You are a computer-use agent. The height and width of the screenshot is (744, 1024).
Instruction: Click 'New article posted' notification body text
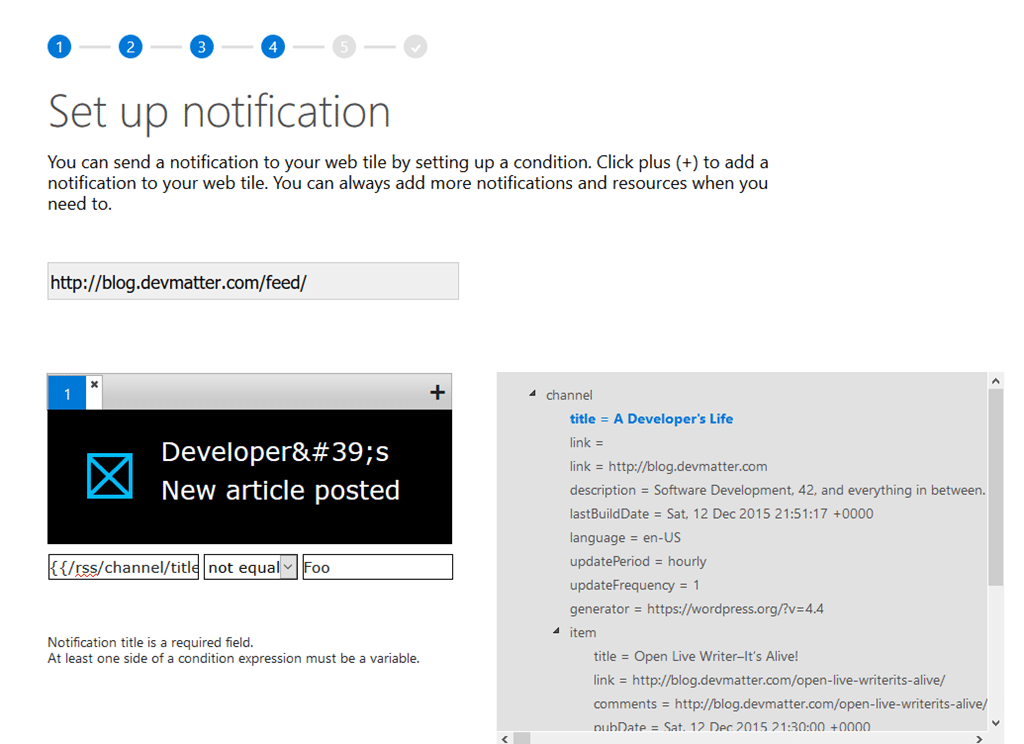click(x=280, y=491)
